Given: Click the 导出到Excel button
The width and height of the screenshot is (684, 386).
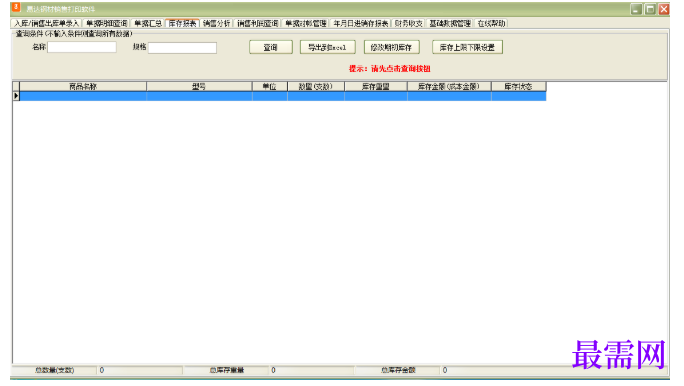Looking at the screenshot, I should pos(328,47).
